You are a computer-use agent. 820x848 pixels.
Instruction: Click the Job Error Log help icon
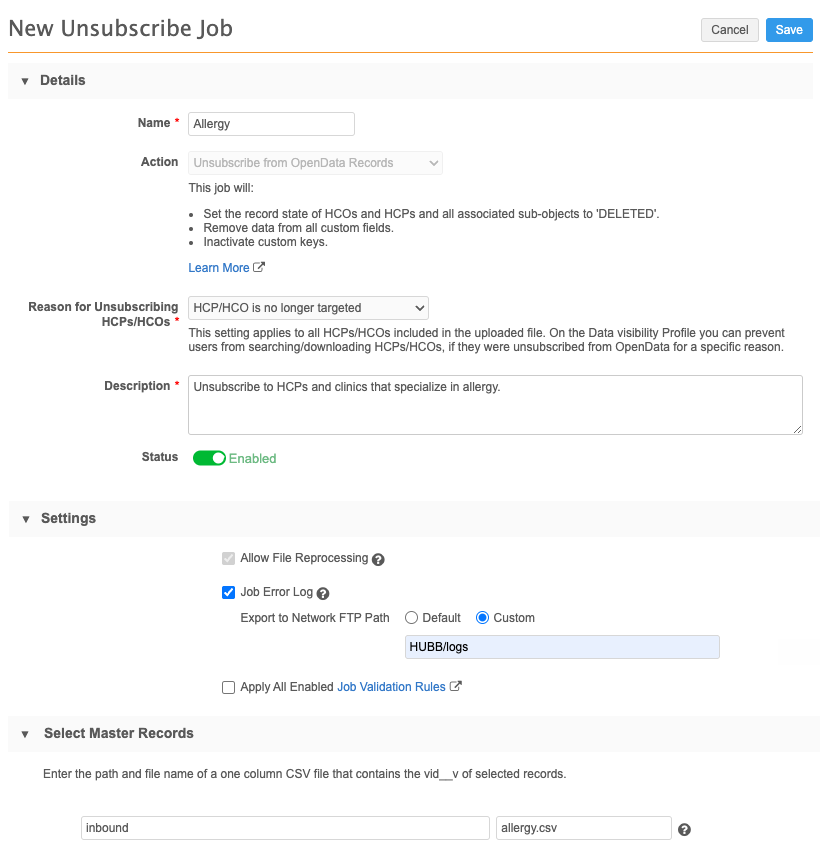[x=323, y=594]
